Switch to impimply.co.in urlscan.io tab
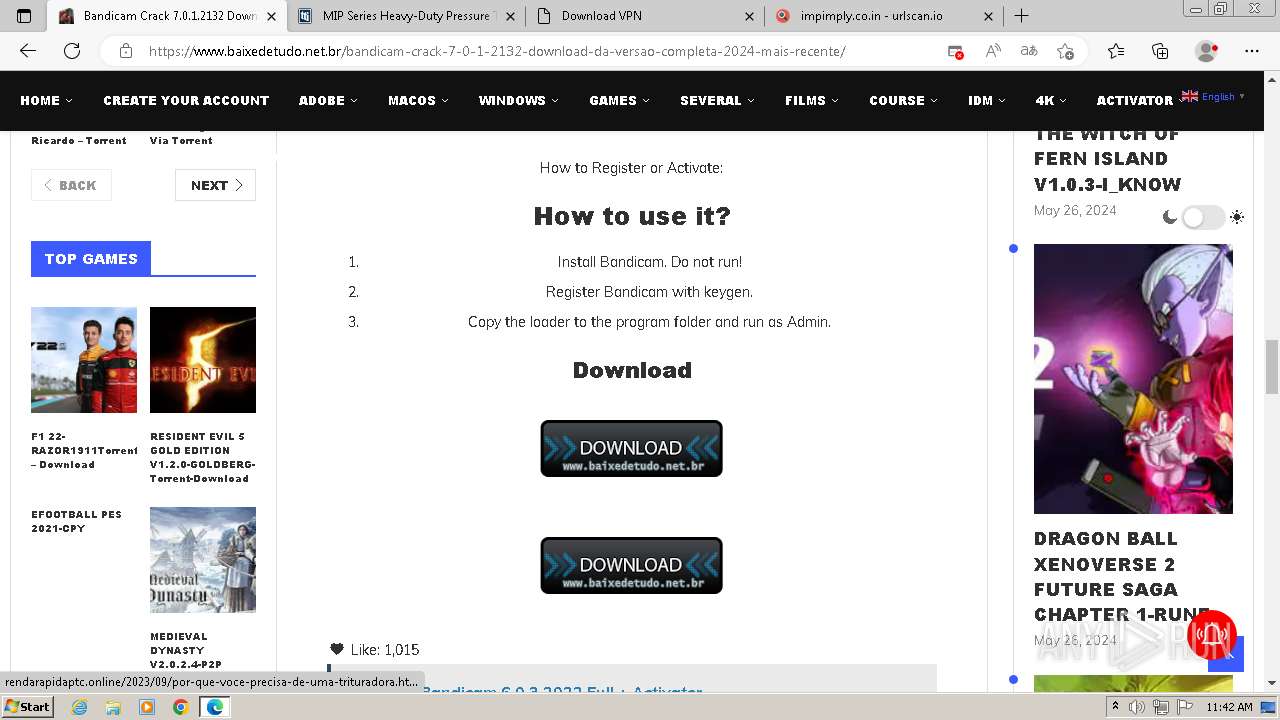 click(x=885, y=16)
